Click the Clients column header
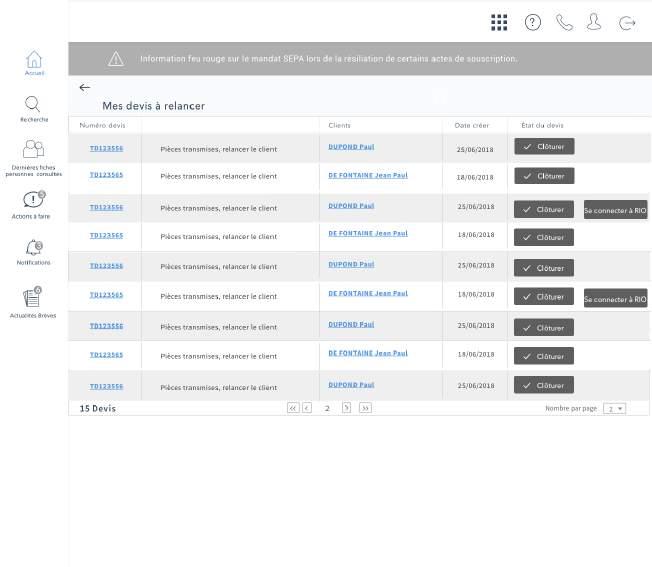The width and height of the screenshot is (652, 567). [x=339, y=125]
